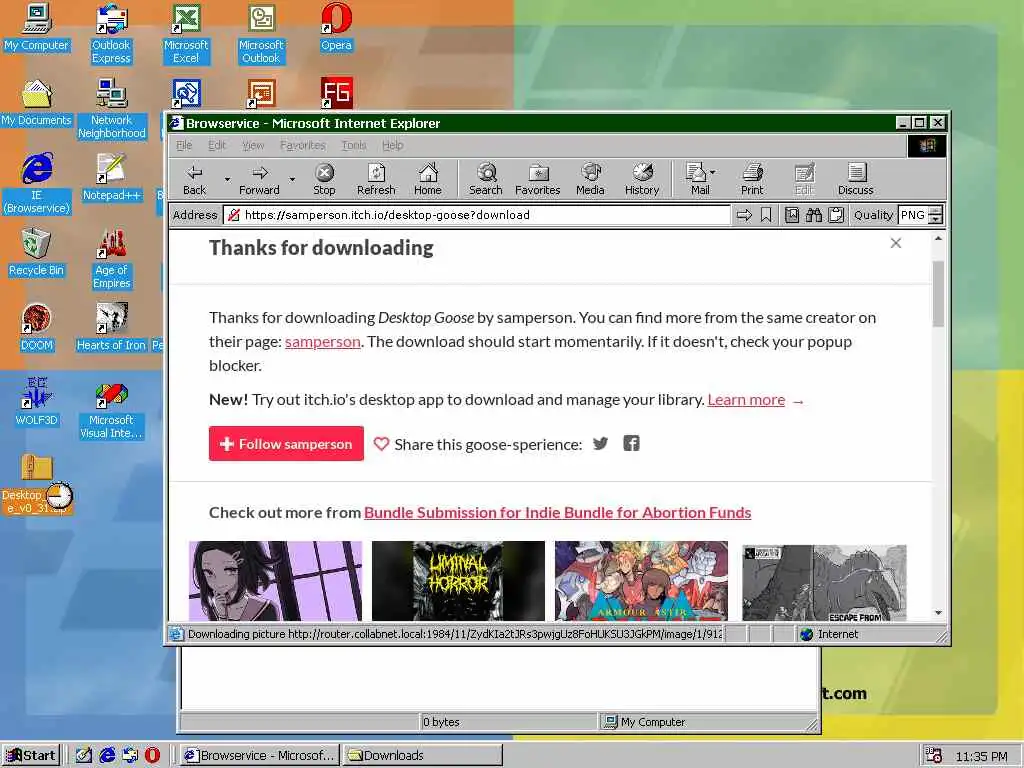Open the Favorites menu
Screen dimensions: 1024x768
coord(302,145)
